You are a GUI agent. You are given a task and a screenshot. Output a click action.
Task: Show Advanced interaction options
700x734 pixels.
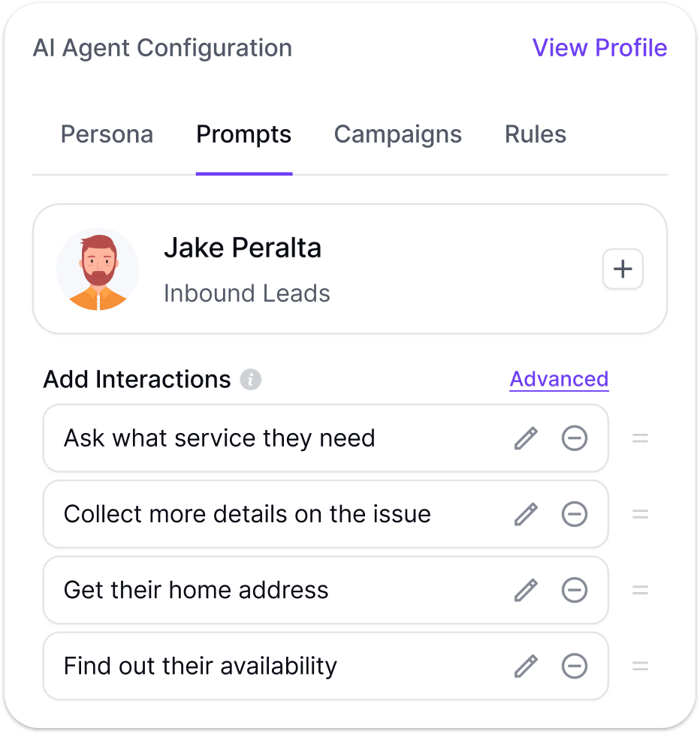click(559, 379)
